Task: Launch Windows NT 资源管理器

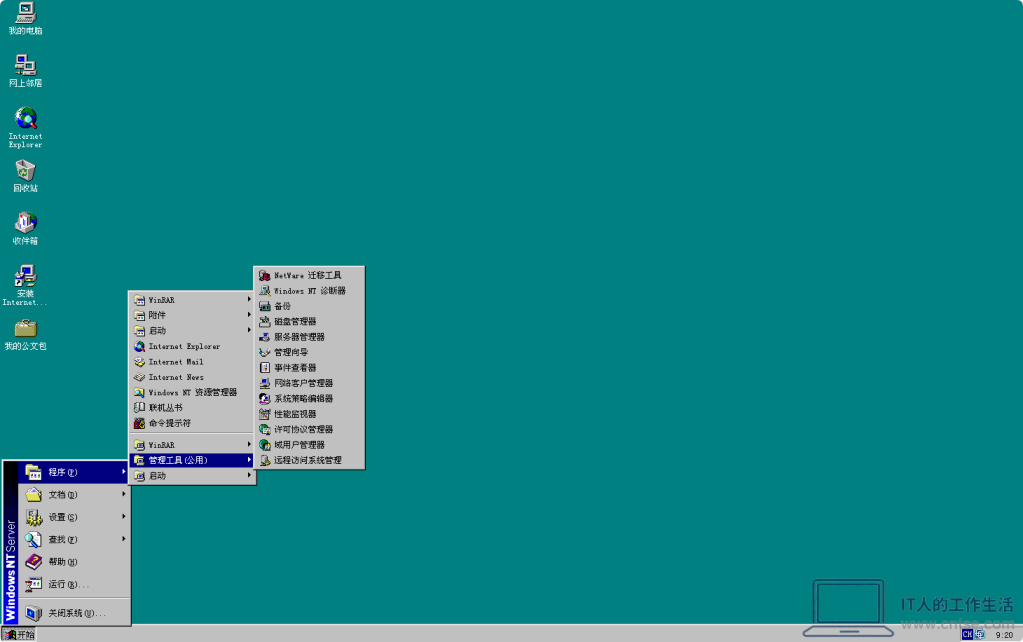Action: (x=192, y=393)
